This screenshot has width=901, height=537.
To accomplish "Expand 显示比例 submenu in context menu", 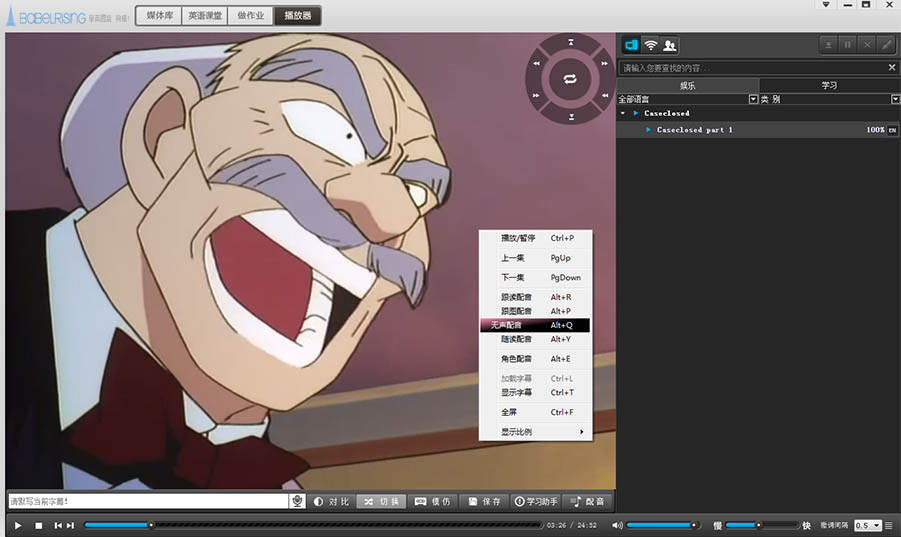I will (x=535, y=432).
